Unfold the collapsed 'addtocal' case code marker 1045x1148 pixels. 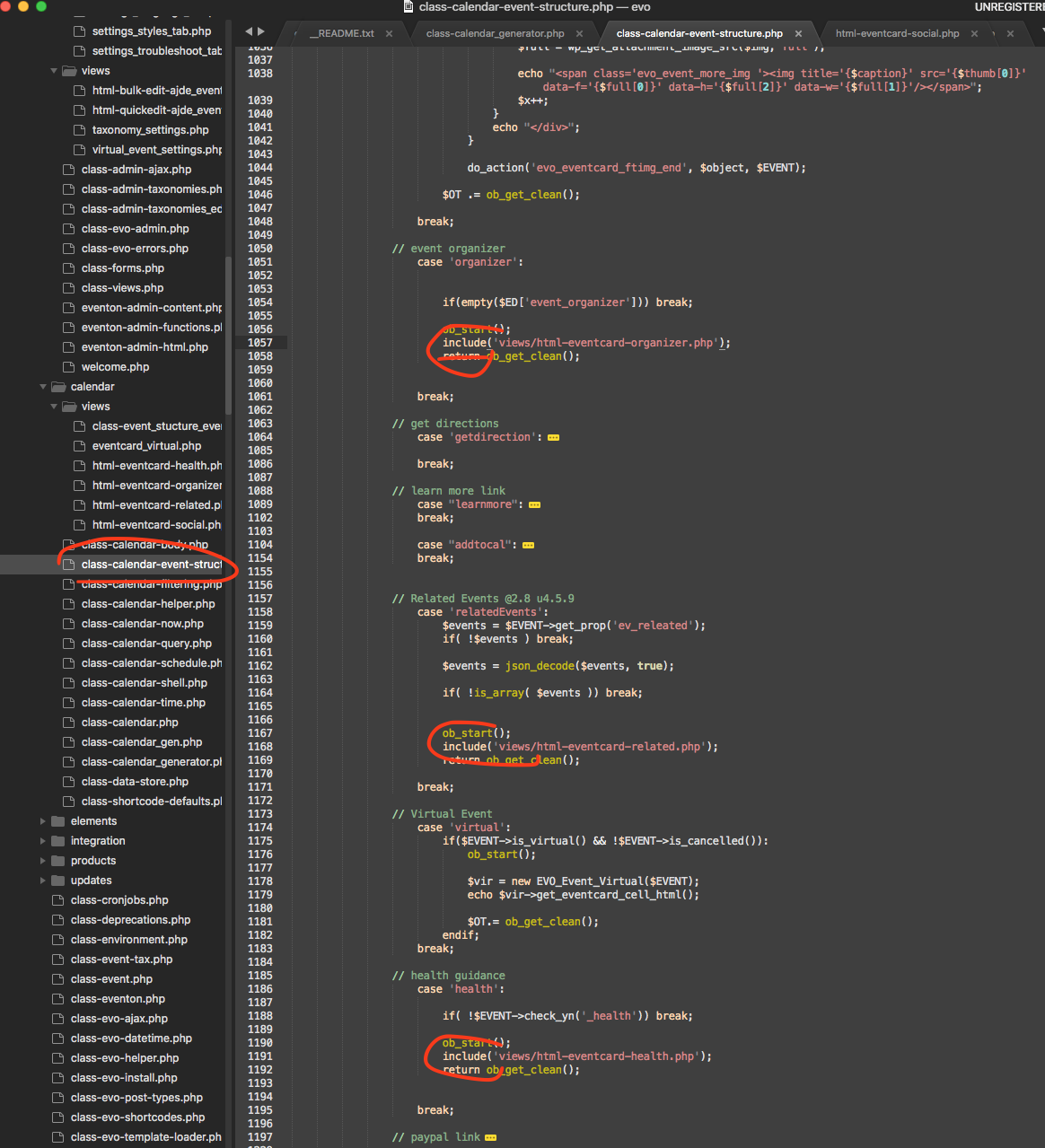click(529, 546)
